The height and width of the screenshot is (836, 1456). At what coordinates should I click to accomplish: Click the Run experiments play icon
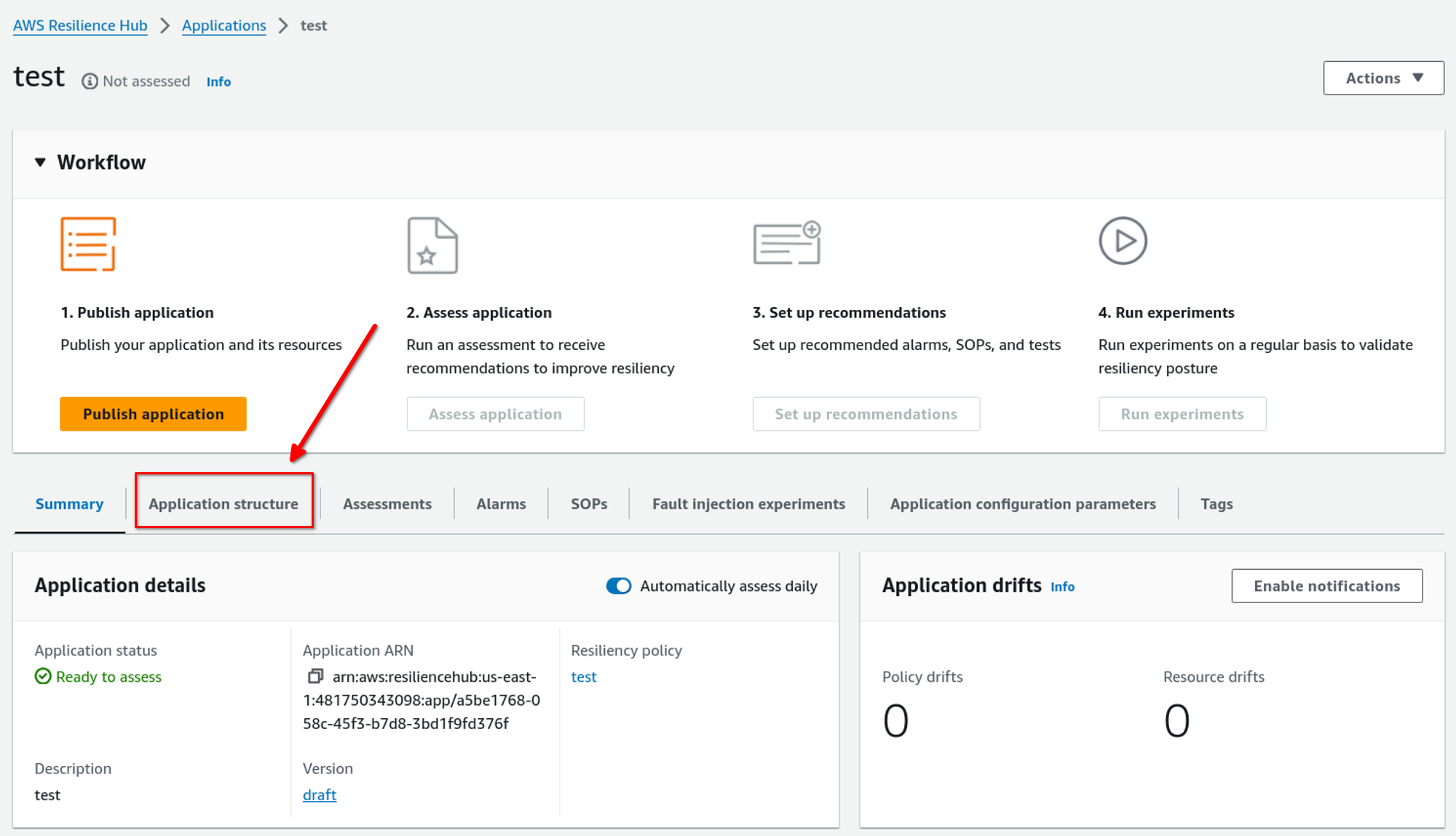pyautogui.click(x=1123, y=241)
